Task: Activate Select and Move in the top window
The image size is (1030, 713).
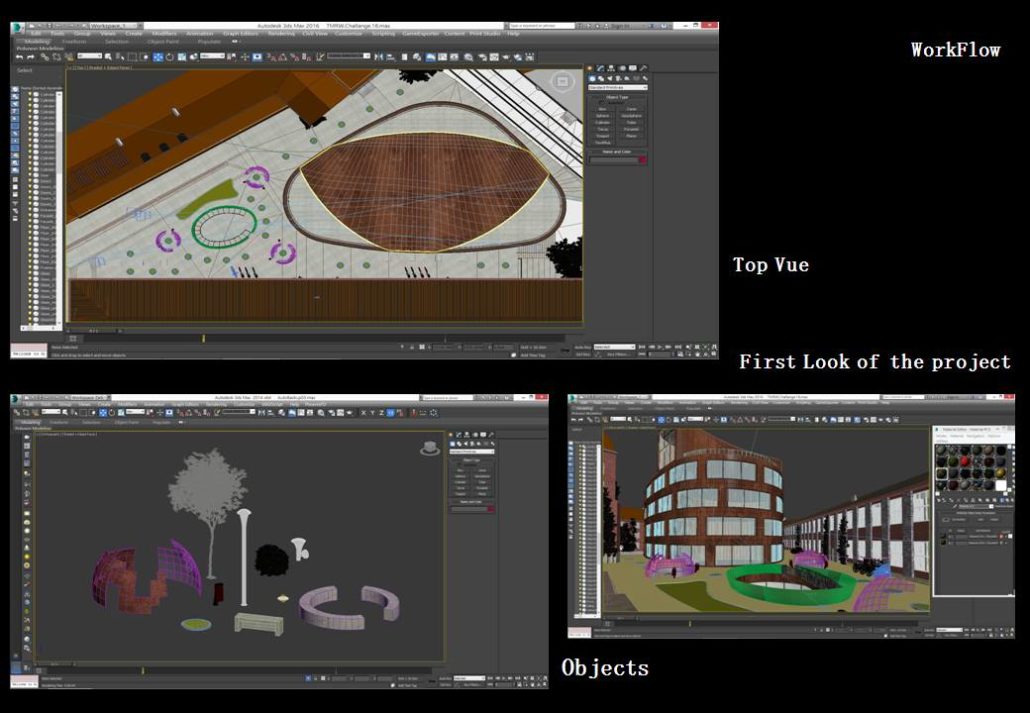Action: pyautogui.click(x=158, y=57)
